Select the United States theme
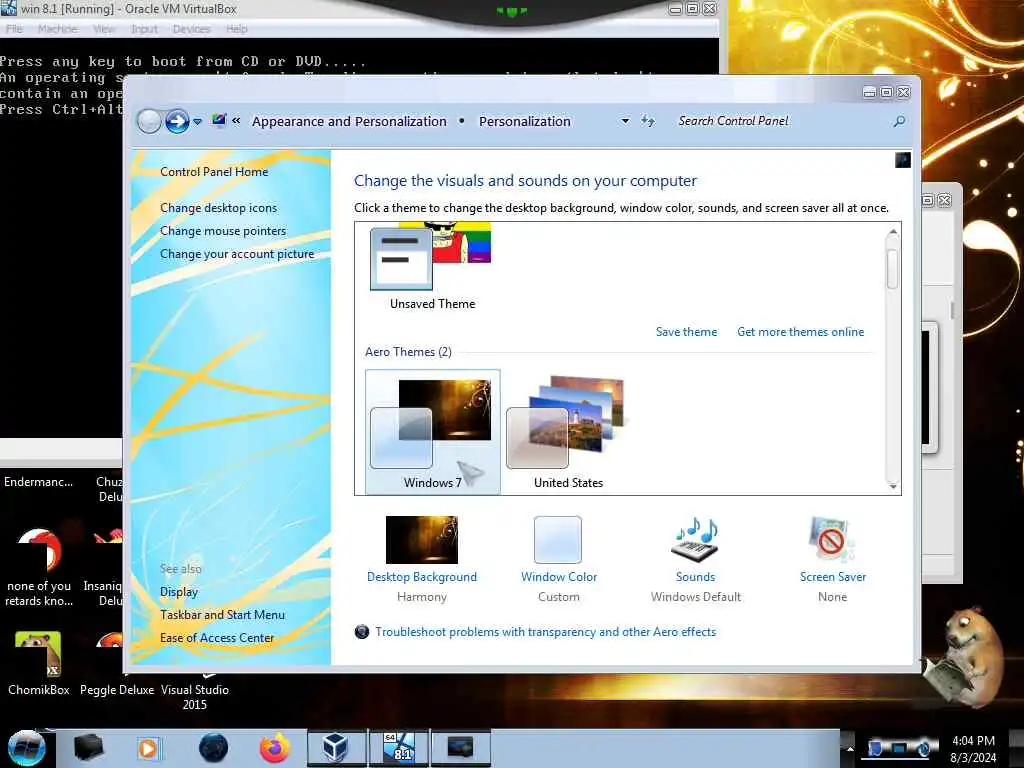Viewport: 1024px width, 768px height. click(x=568, y=432)
